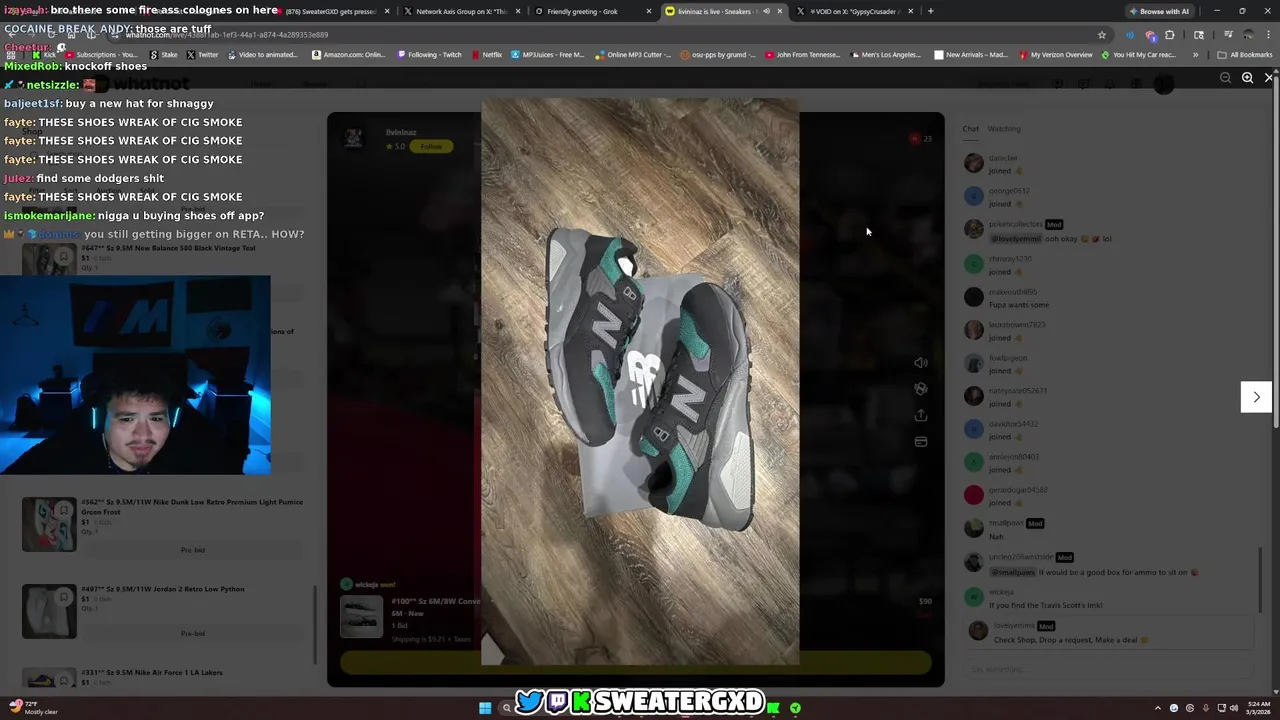
Task: Open the osu-pps bookmark
Action: [719, 55]
